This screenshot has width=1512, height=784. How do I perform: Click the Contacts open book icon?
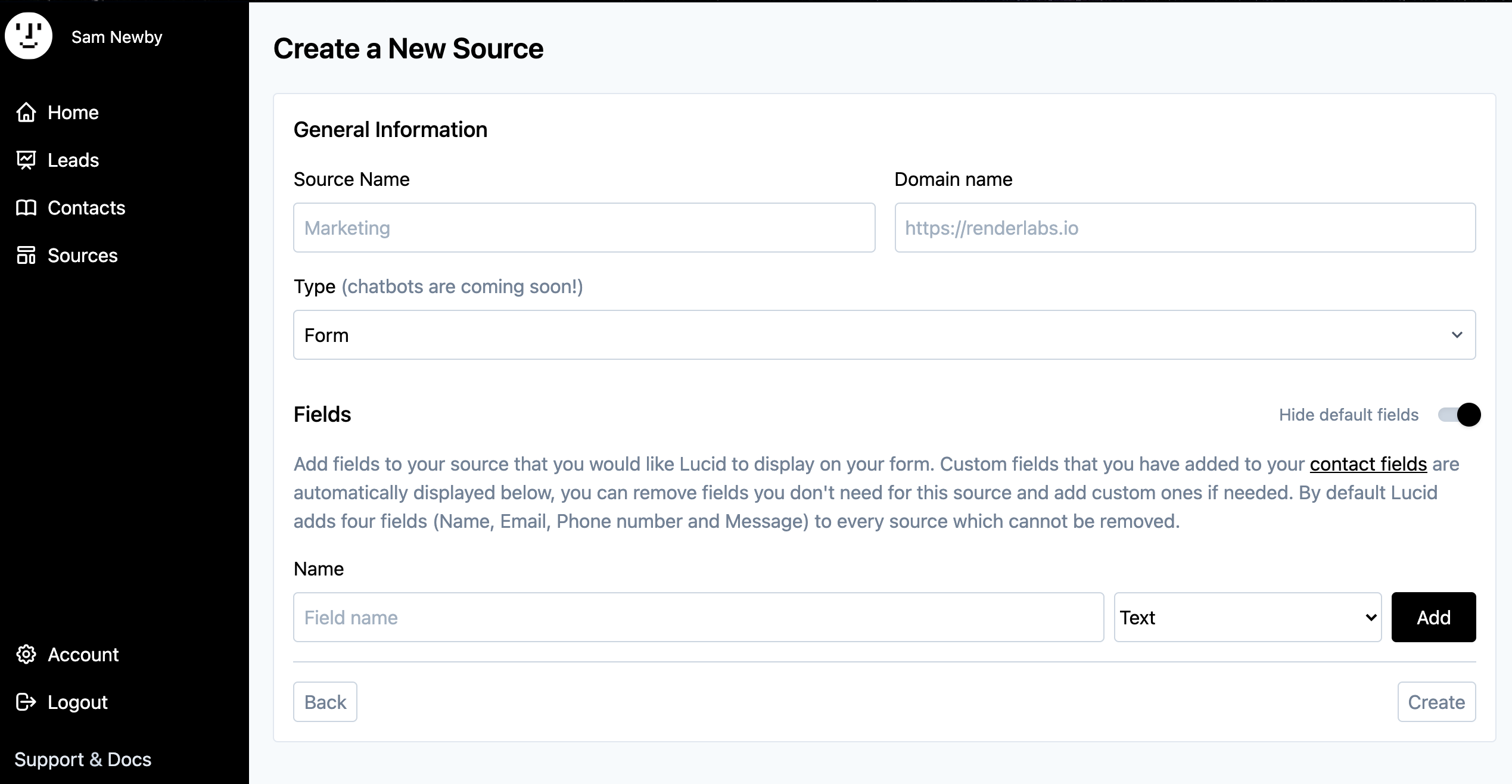26,207
